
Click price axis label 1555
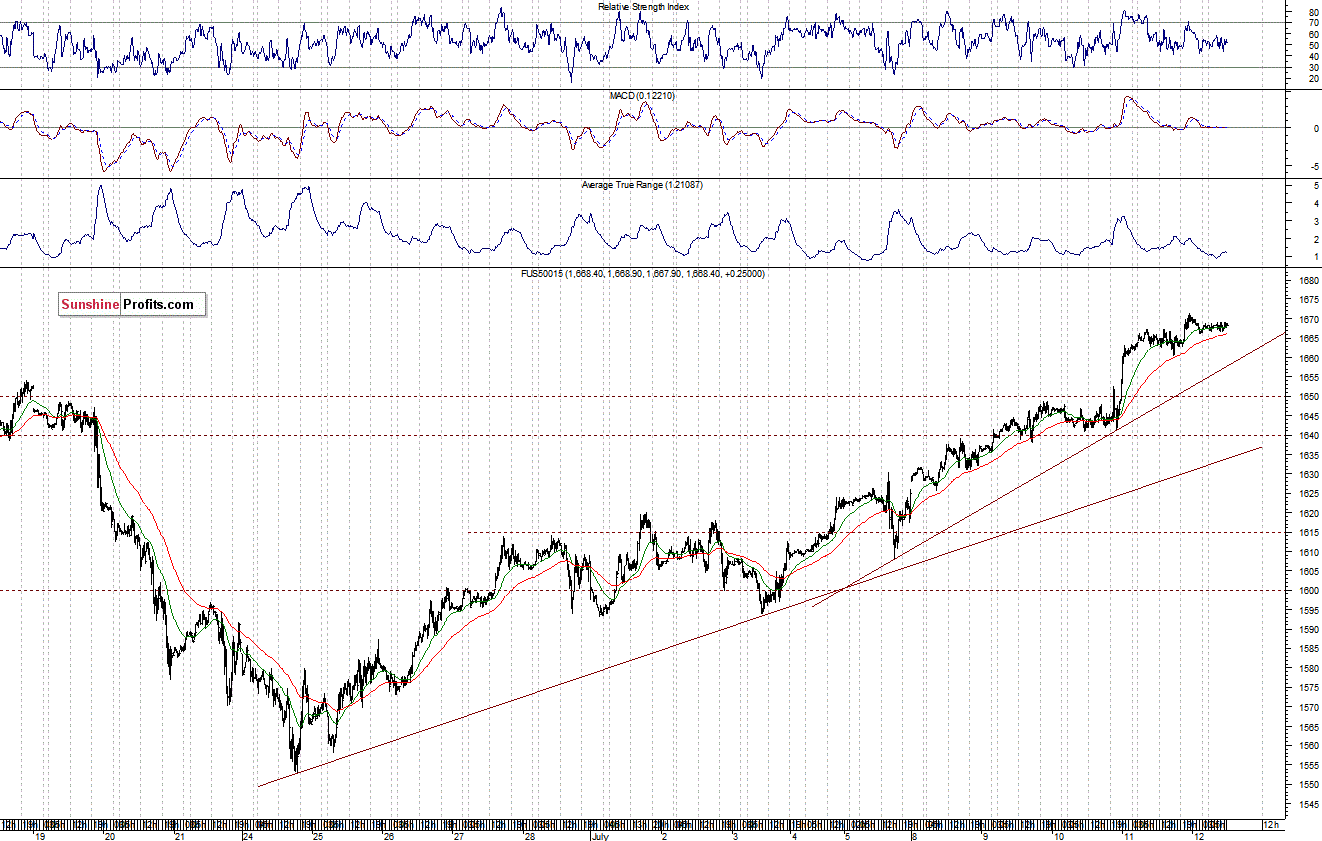(1308, 766)
